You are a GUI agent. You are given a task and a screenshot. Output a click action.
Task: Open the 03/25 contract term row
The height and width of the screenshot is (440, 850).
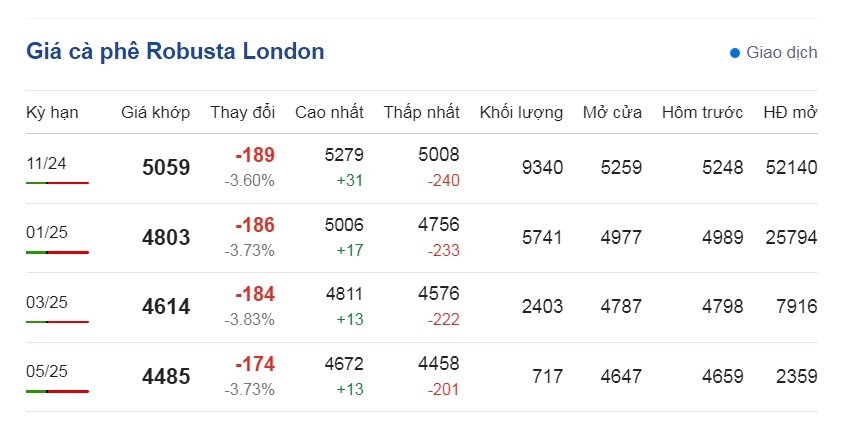(422, 307)
